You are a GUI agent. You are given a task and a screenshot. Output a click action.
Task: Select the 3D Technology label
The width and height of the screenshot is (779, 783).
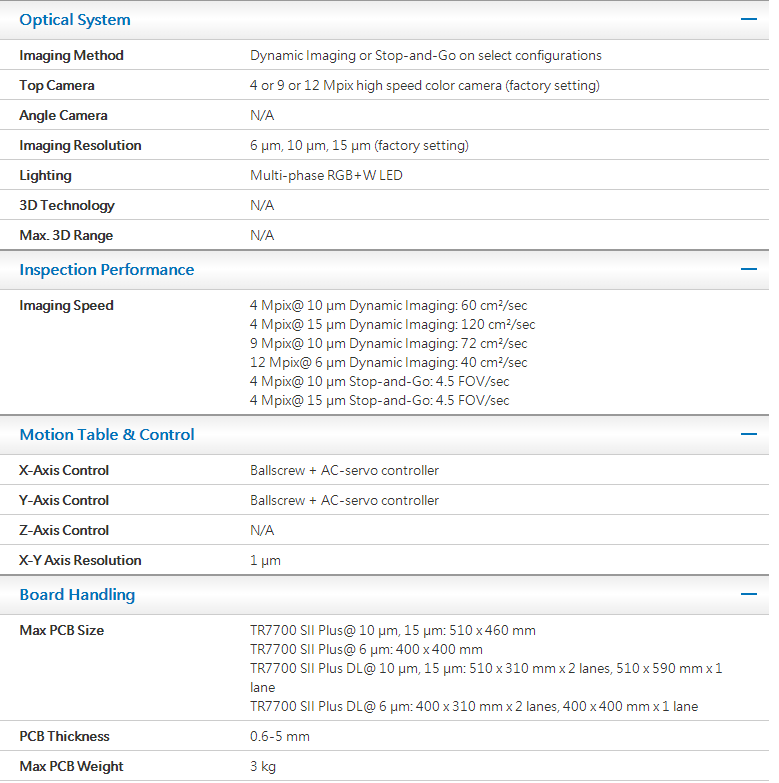point(67,205)
